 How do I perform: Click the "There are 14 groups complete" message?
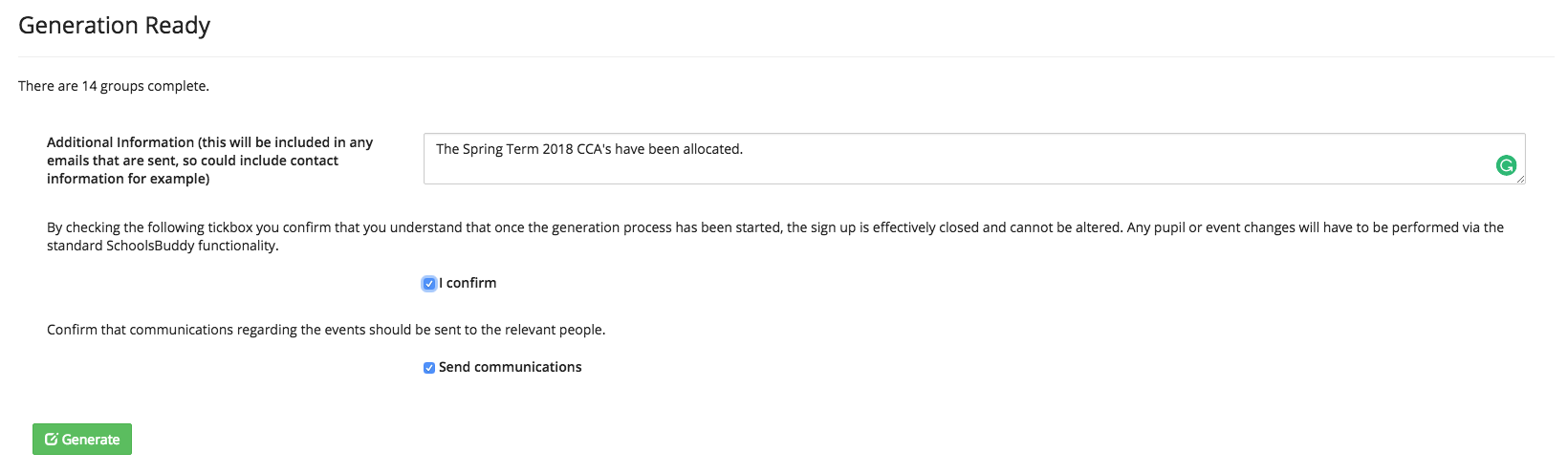pos(114,86)
